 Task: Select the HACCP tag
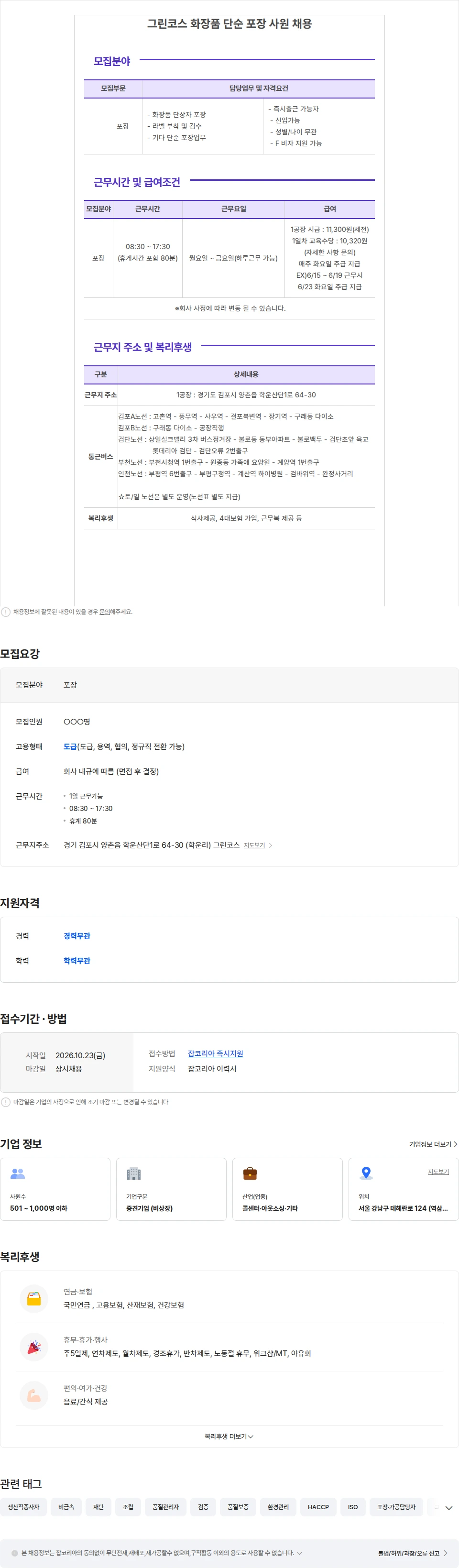coord(318,1506)
